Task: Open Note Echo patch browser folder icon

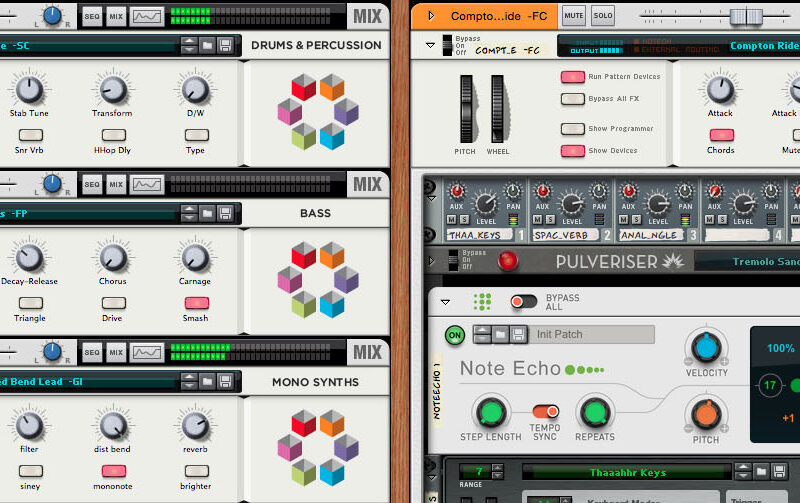Action: pyautogui.click(x=500, y=335)
